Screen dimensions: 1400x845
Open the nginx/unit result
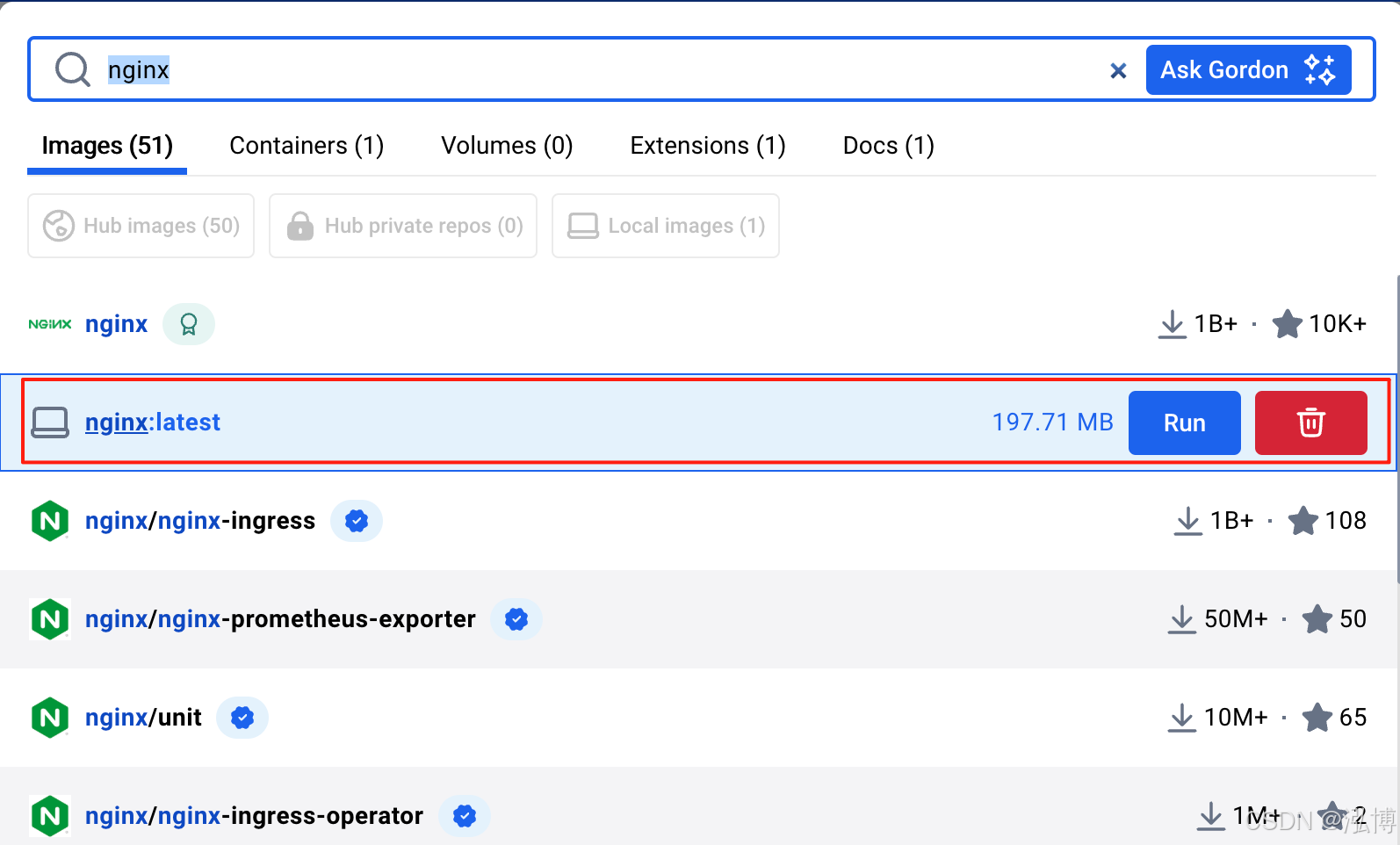[143, 718]
